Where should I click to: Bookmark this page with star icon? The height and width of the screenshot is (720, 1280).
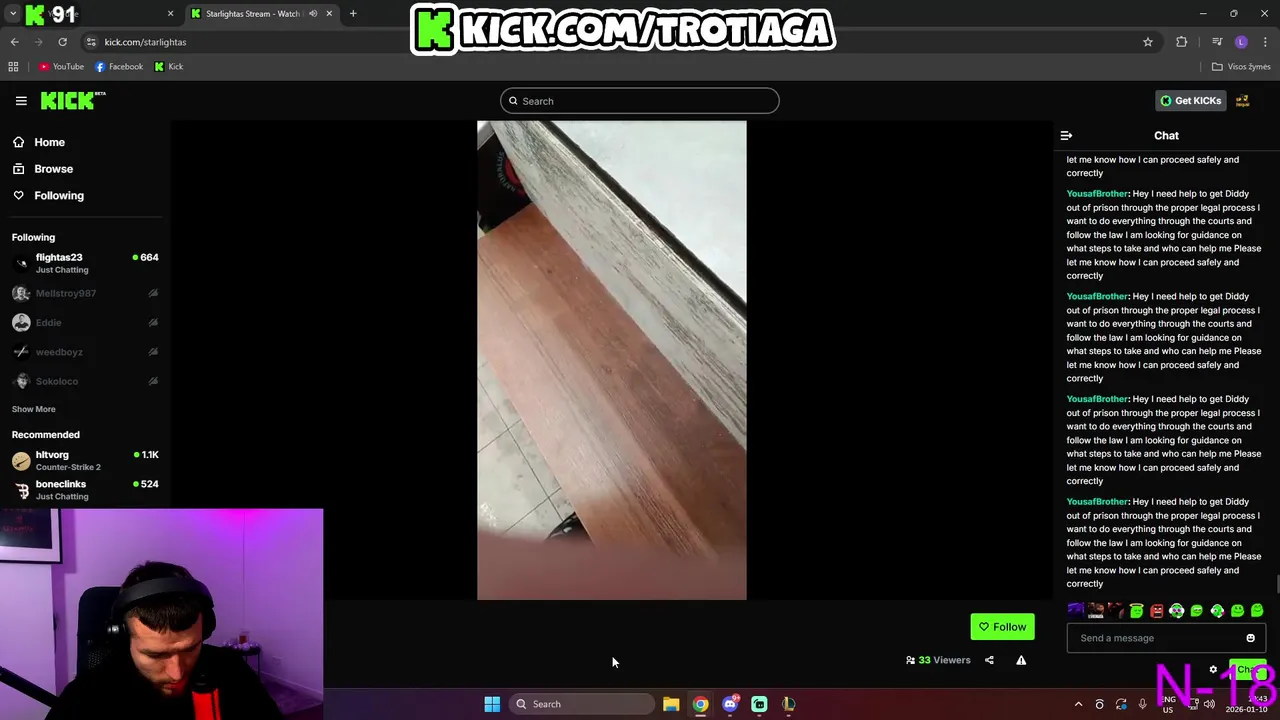tap(1148, 42)
